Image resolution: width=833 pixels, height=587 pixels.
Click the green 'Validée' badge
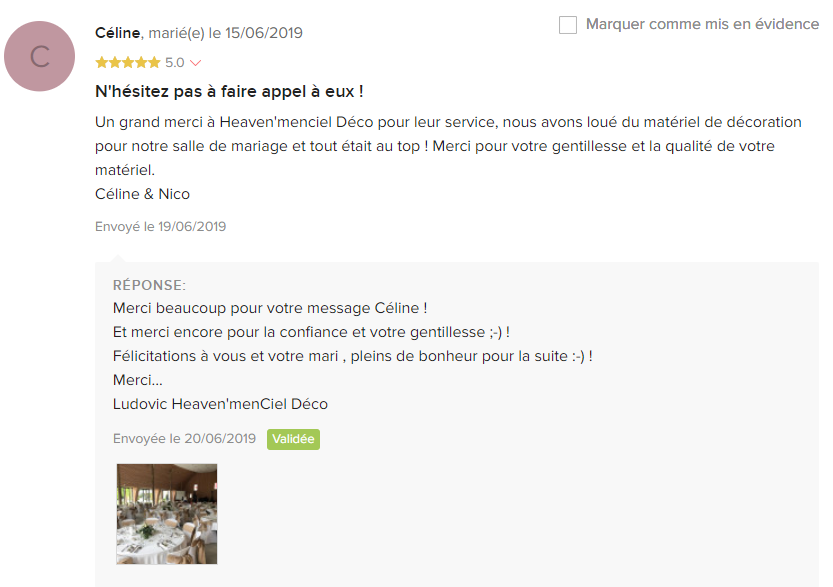[x=293, y=439]
